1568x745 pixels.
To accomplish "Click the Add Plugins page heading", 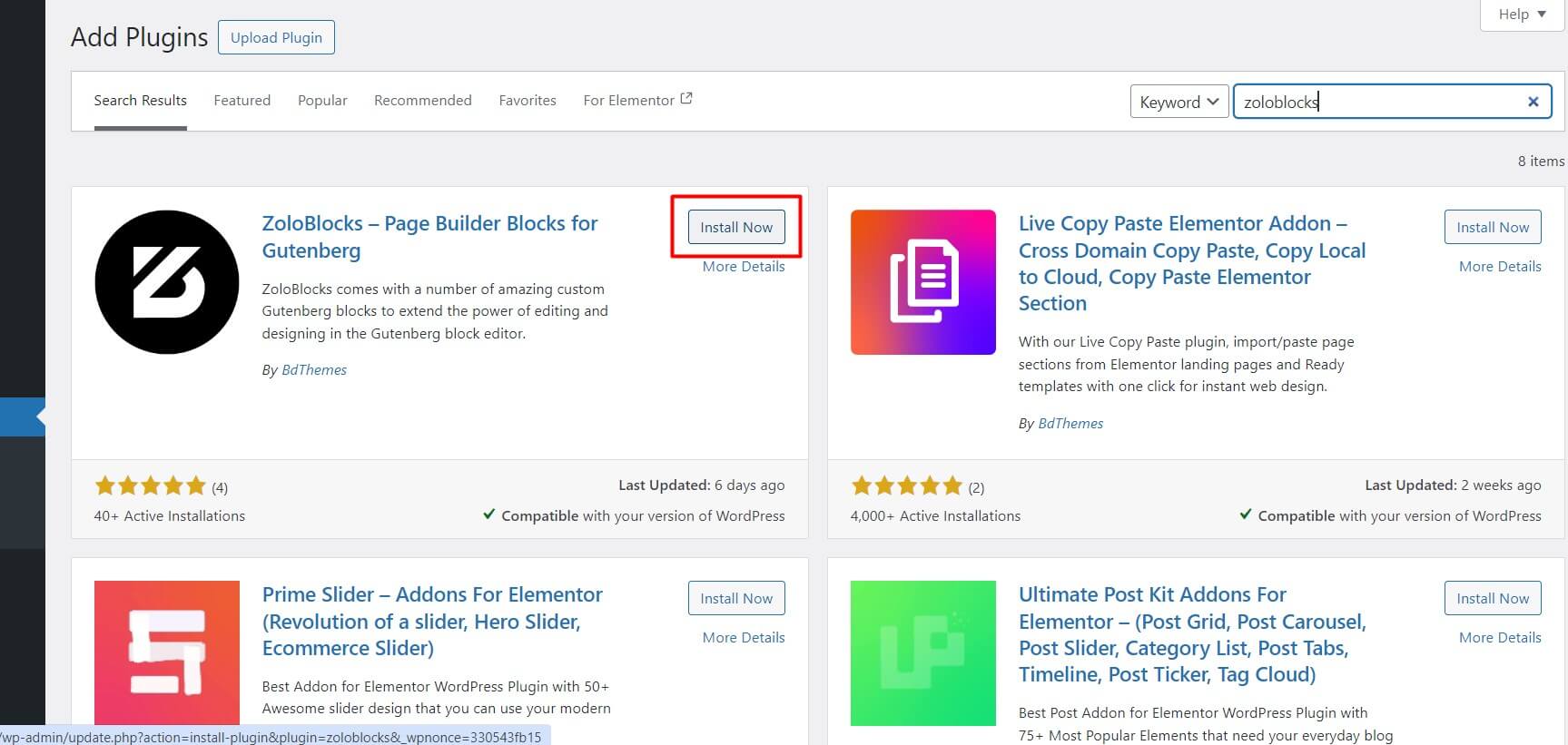I will 140,37.
